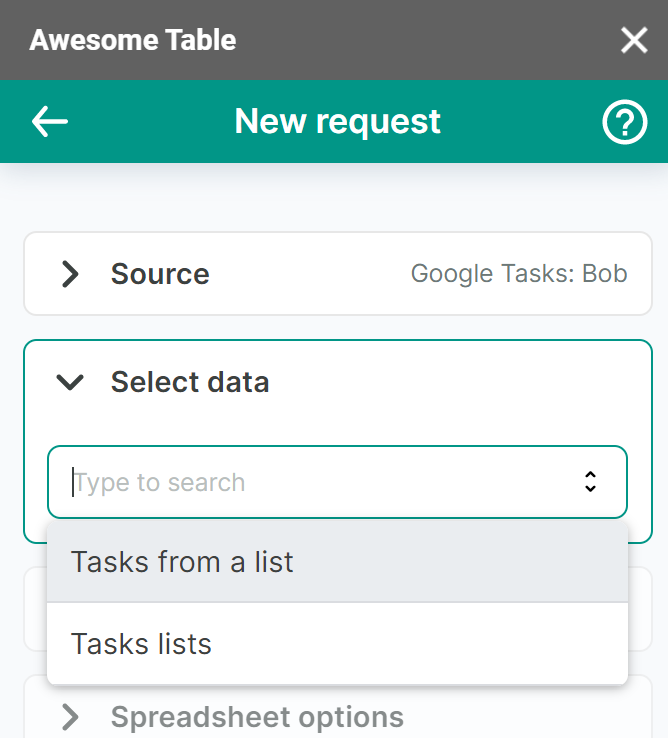Choose "Tasks lists" option

click(x=141, y=644)
